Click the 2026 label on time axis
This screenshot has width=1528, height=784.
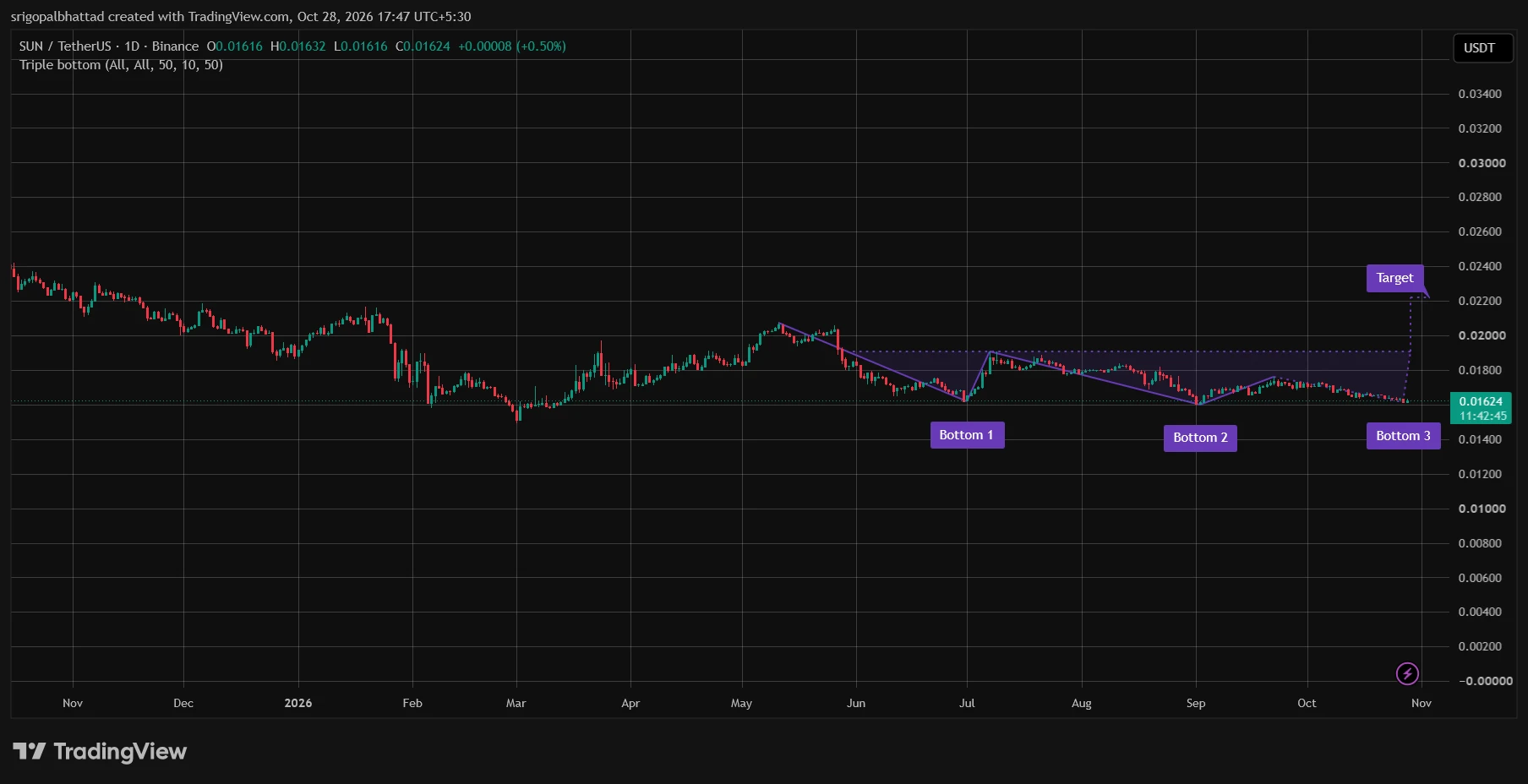coord(298,703)
